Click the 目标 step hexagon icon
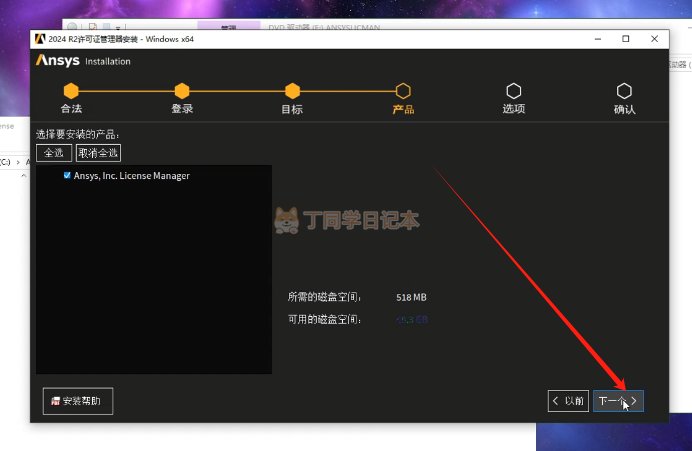The width and height of the screenshot is (692, 451). (x=292, y=91)
